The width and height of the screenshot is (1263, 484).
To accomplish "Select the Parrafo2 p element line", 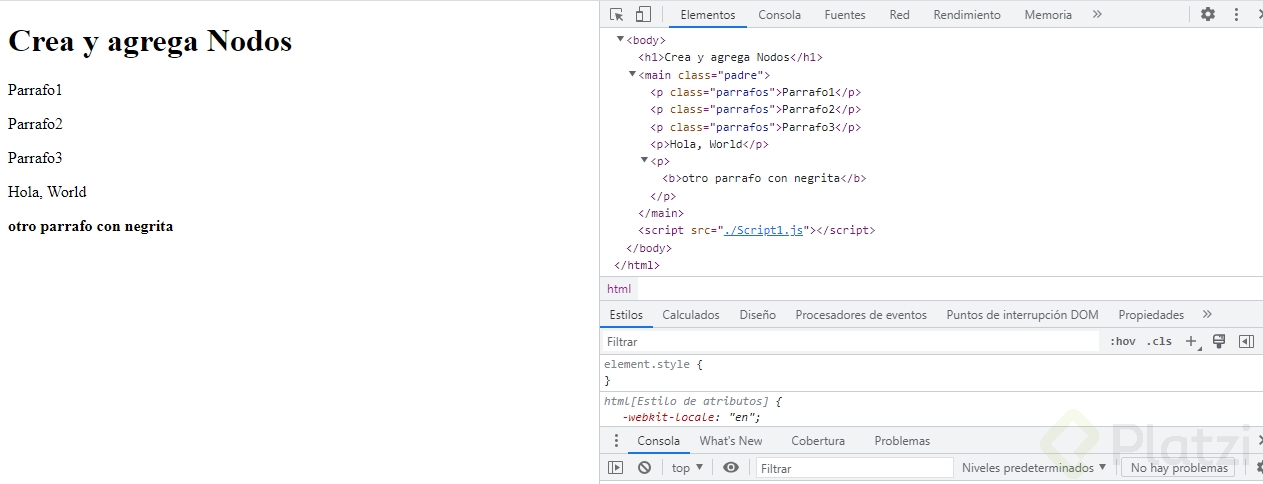I will click(x=755, y=109).
